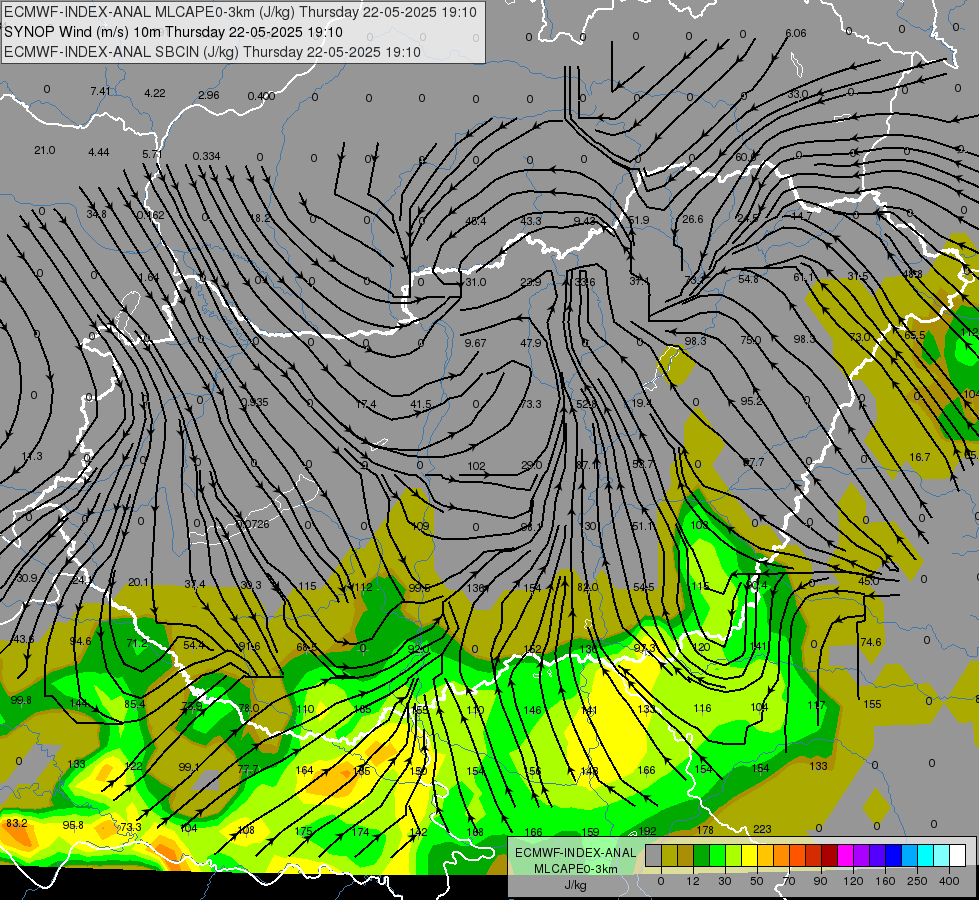The width and height of the screenshot is (979, 900).
Task: Click the 12 tick label on the legend
Action: (692, 881)
